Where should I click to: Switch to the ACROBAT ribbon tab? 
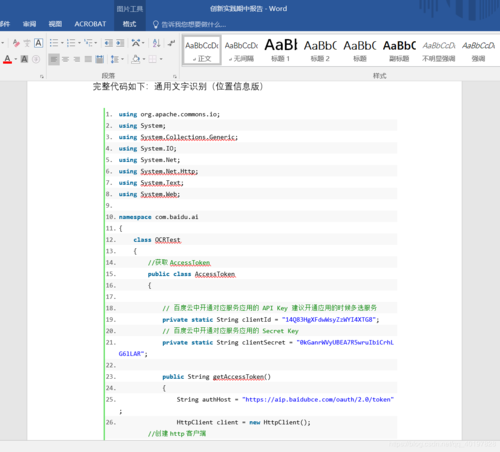tap(90, 24)
